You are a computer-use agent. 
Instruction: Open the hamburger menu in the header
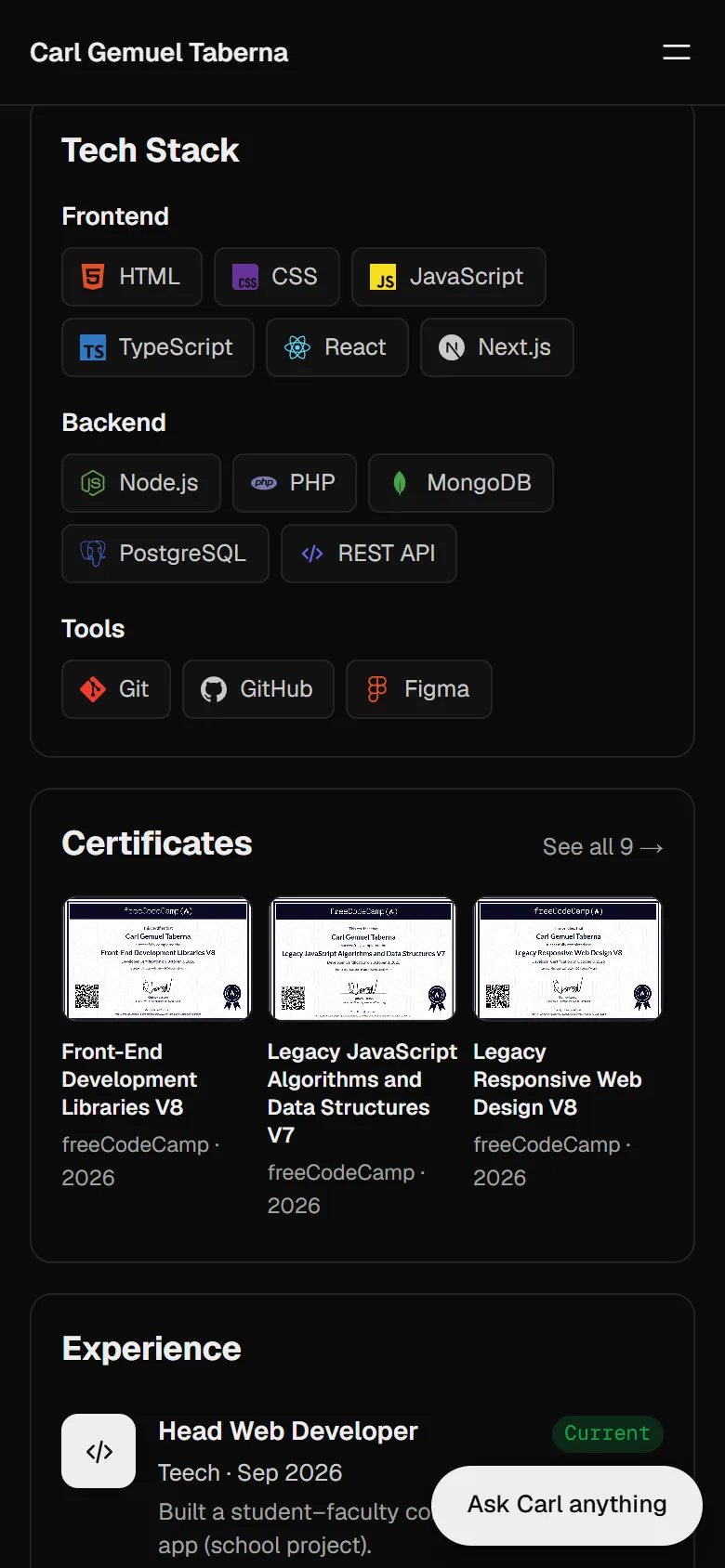676,52
